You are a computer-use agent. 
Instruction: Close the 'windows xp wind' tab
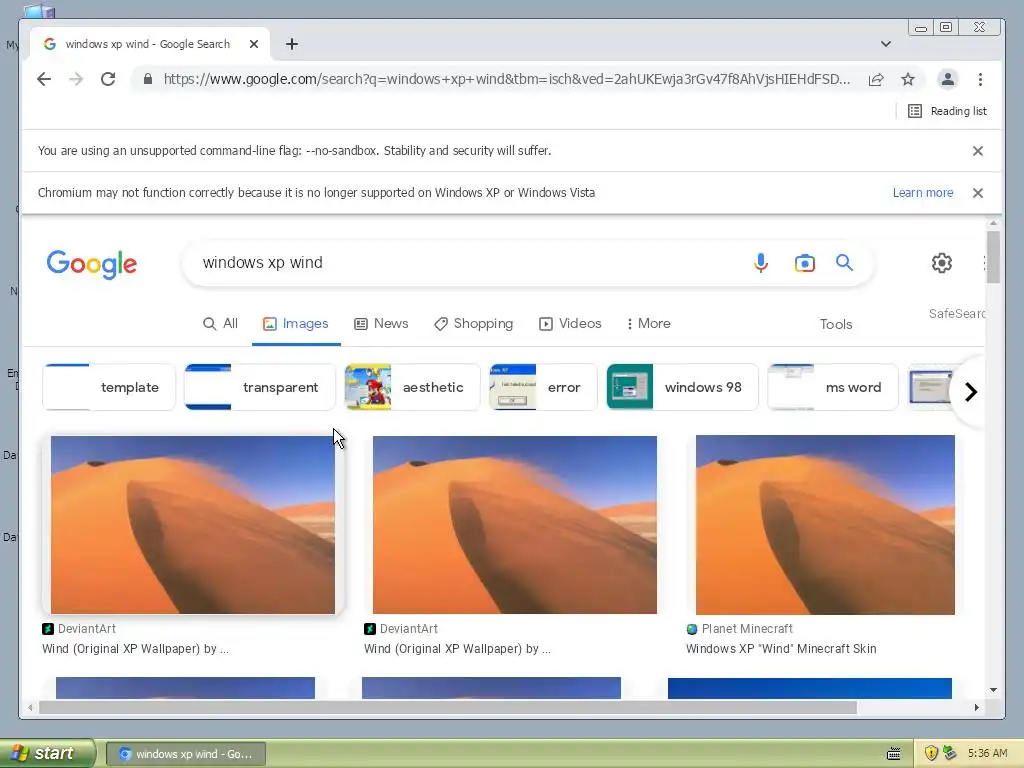pyautogui.click(x=254, y=44)
